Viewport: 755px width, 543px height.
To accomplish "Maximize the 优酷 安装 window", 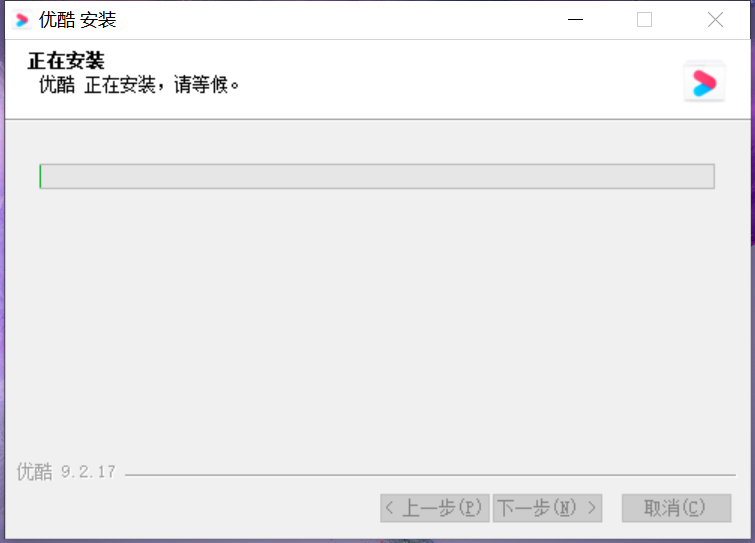I will (x=644, y=20).
